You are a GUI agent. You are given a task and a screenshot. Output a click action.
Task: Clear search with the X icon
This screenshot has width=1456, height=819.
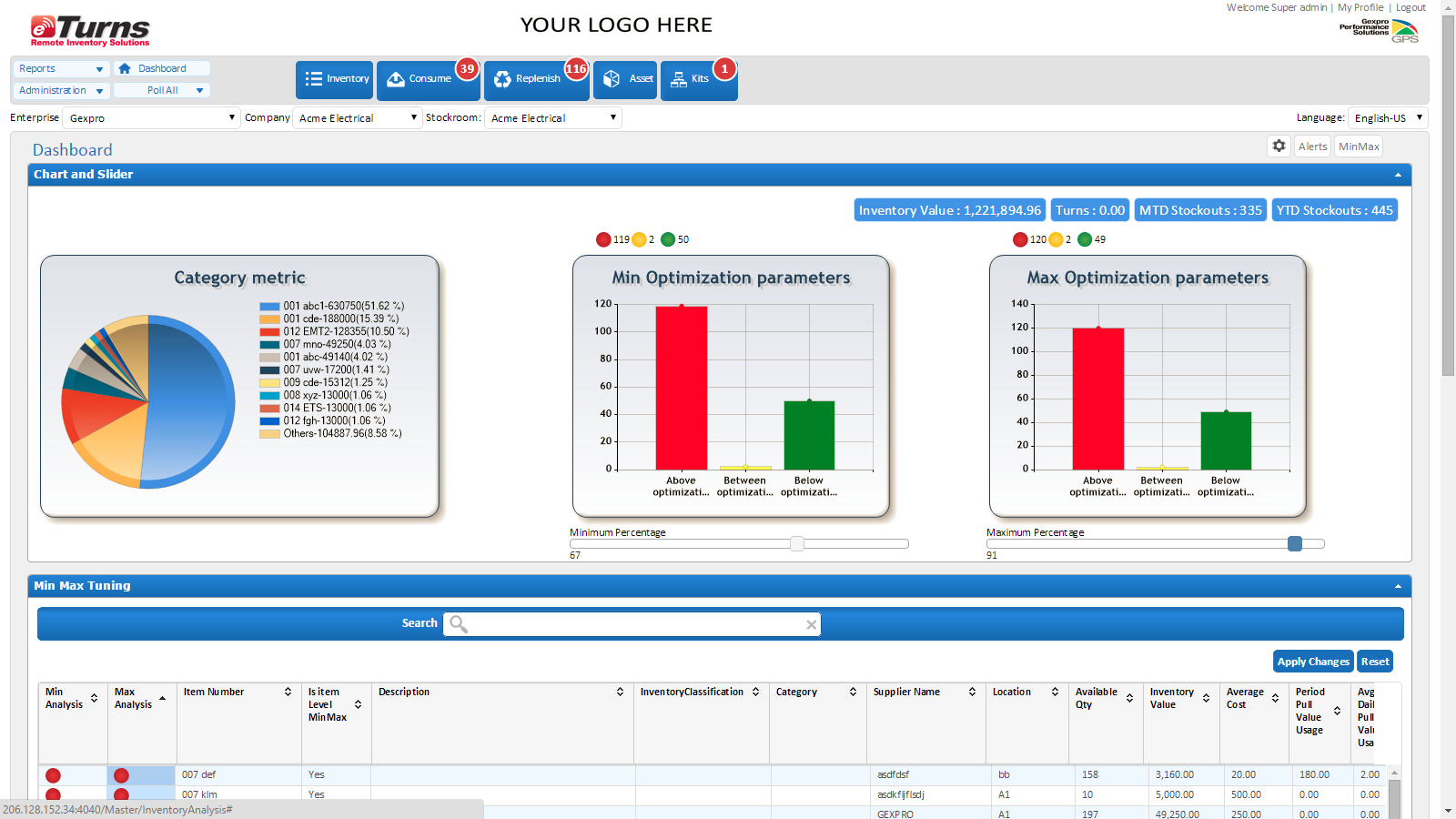[x=811, y=624]
